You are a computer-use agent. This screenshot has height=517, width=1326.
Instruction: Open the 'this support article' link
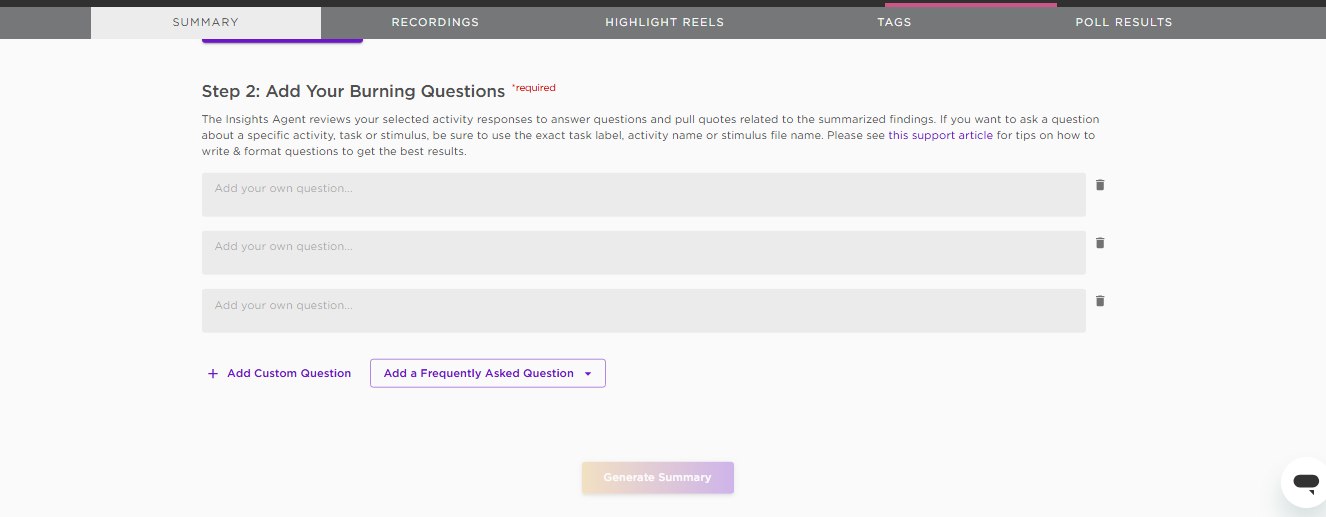940,135
